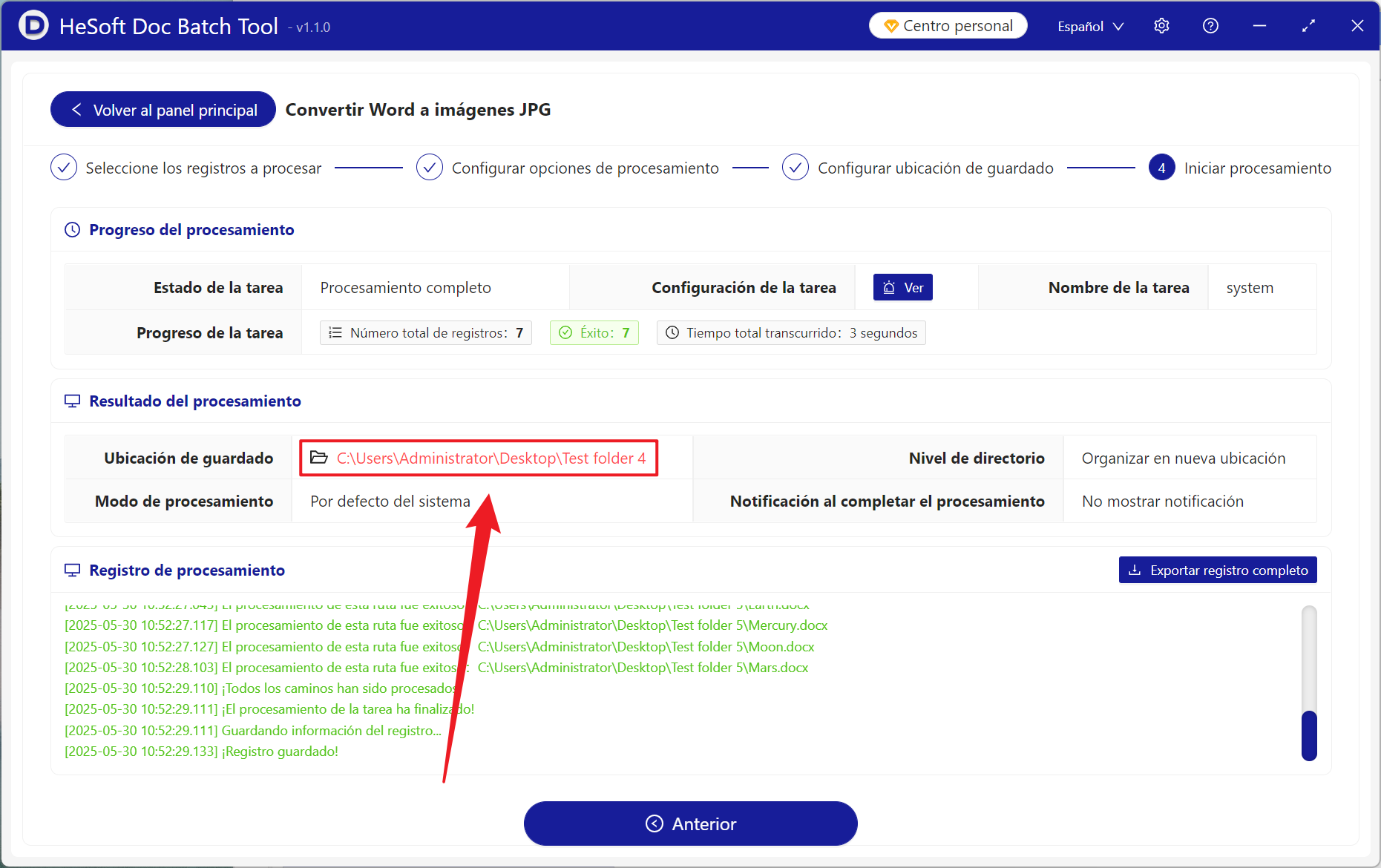
Task: View task configuration with Ver button
Action: [903, 288]
